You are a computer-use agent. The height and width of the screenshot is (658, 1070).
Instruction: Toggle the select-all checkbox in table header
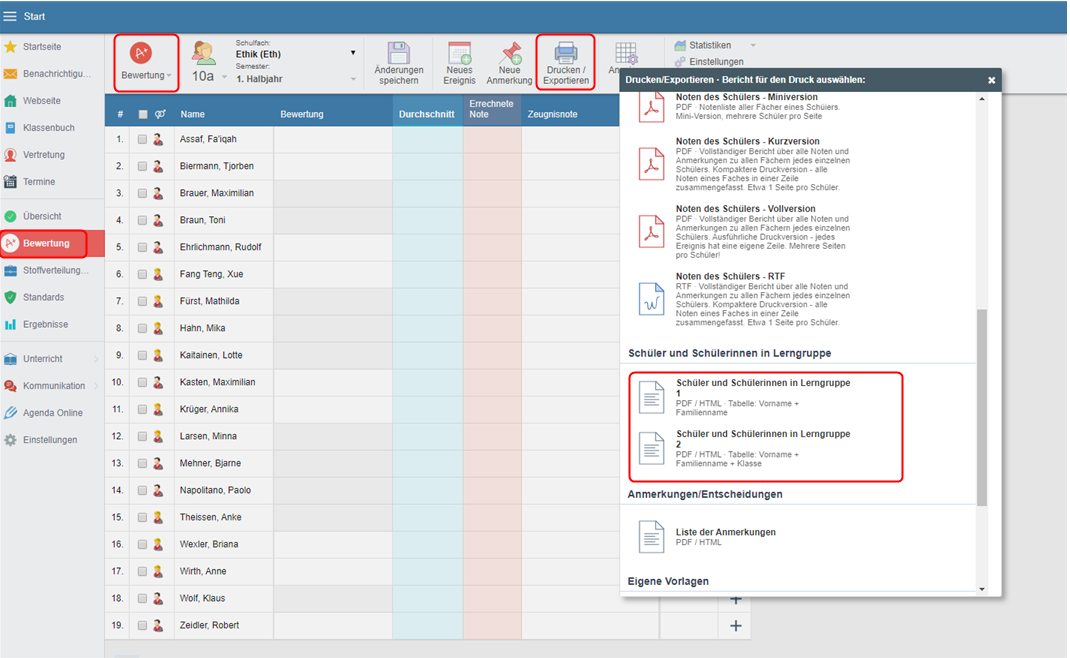point(142,115)
